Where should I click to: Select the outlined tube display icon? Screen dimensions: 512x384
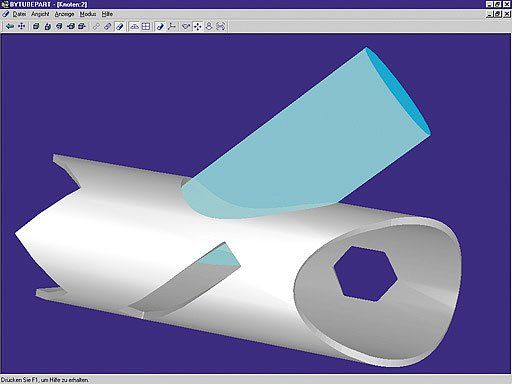pyautogui.click(x=108, y=26)
